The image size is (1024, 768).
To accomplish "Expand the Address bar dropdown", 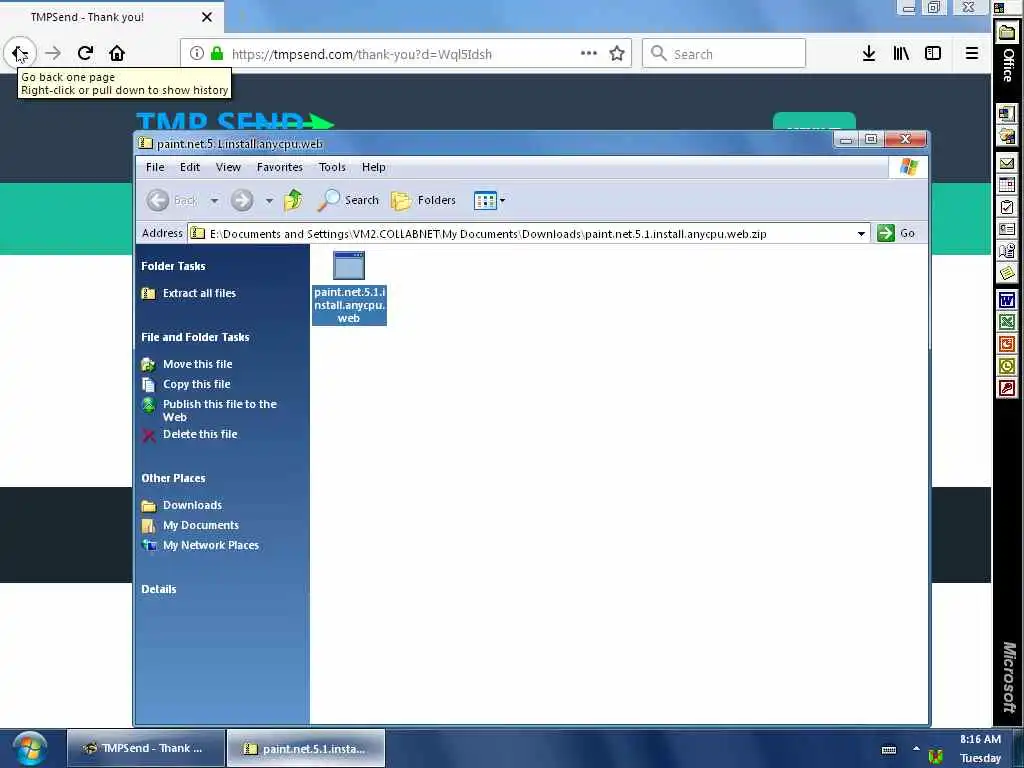I will [861, 234].
